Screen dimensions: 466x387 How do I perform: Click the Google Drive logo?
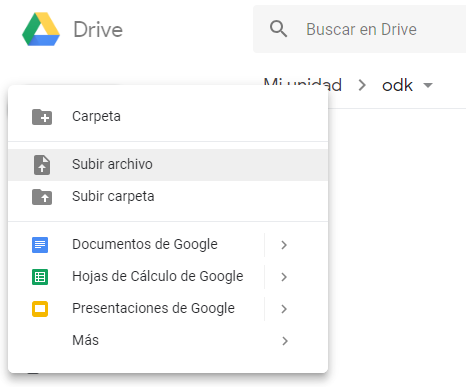click(x=41, y=29)
